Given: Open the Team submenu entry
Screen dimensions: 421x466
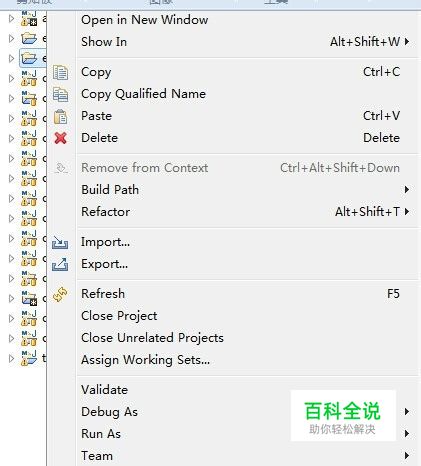Looking at the screenshot, I should (x=97, y=456).
